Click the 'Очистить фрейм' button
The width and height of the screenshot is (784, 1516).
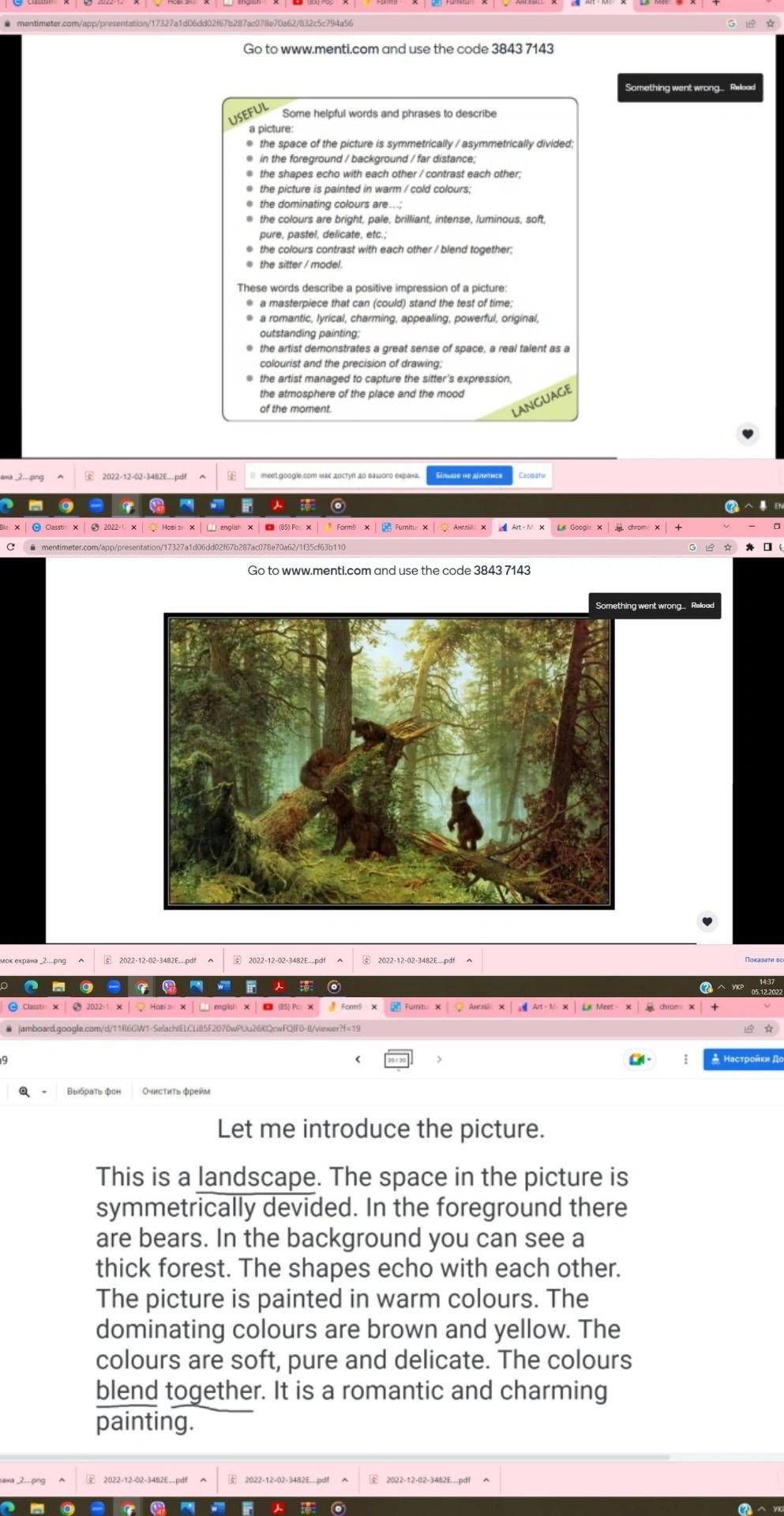pyautogui.click(x=176, y=1091)
